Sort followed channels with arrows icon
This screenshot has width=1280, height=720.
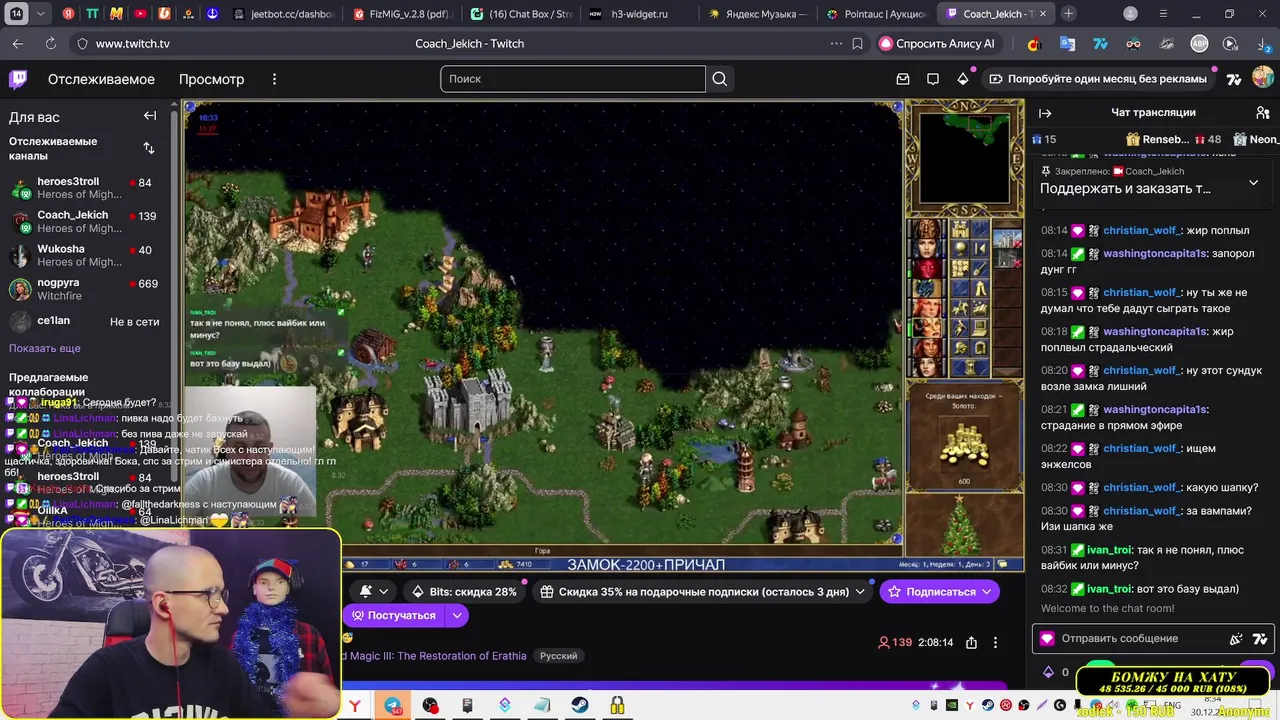point(149,148)
